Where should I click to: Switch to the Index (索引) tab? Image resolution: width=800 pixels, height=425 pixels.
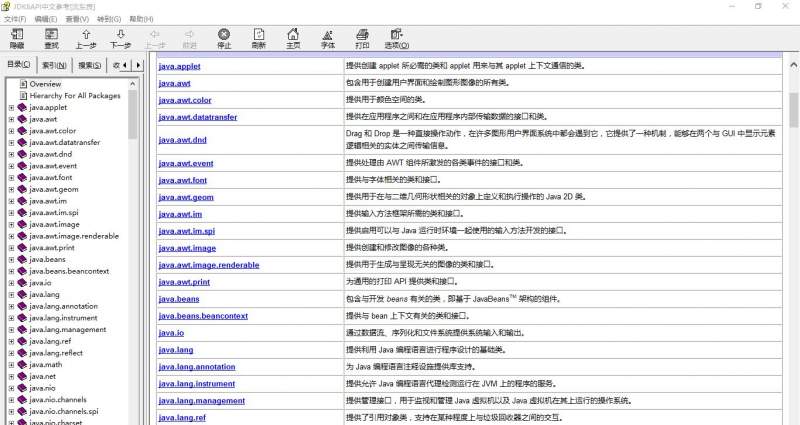tap(55, 65)
